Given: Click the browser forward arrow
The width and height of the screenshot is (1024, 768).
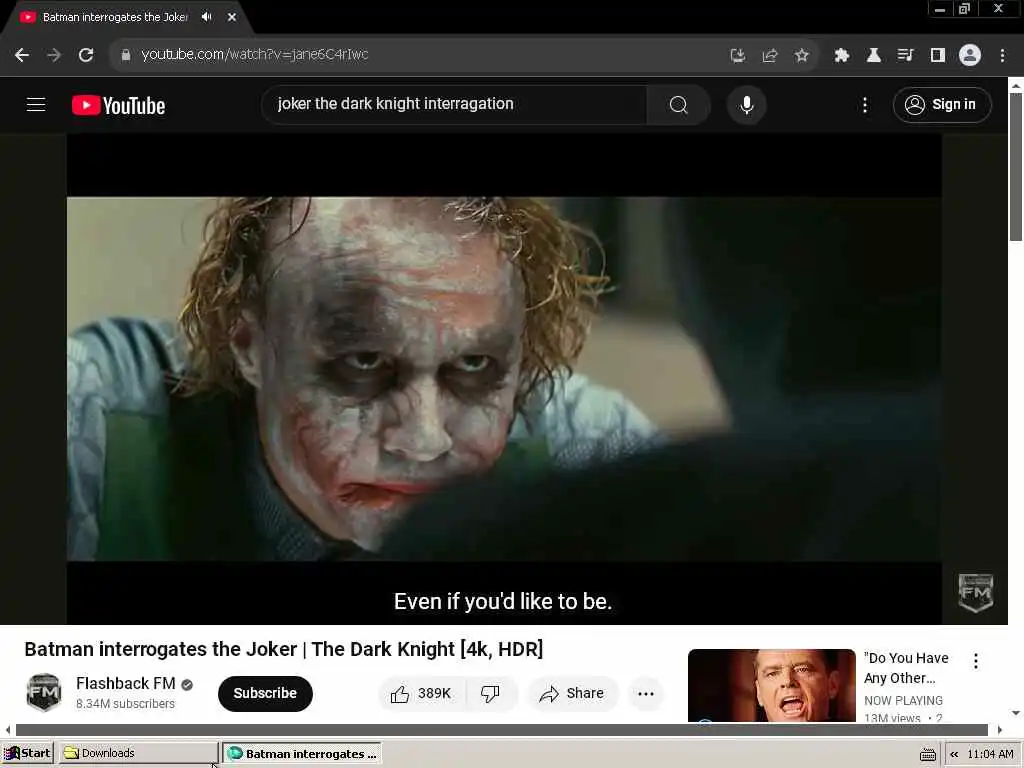Looking at the screenshot, I should point(54,55).
